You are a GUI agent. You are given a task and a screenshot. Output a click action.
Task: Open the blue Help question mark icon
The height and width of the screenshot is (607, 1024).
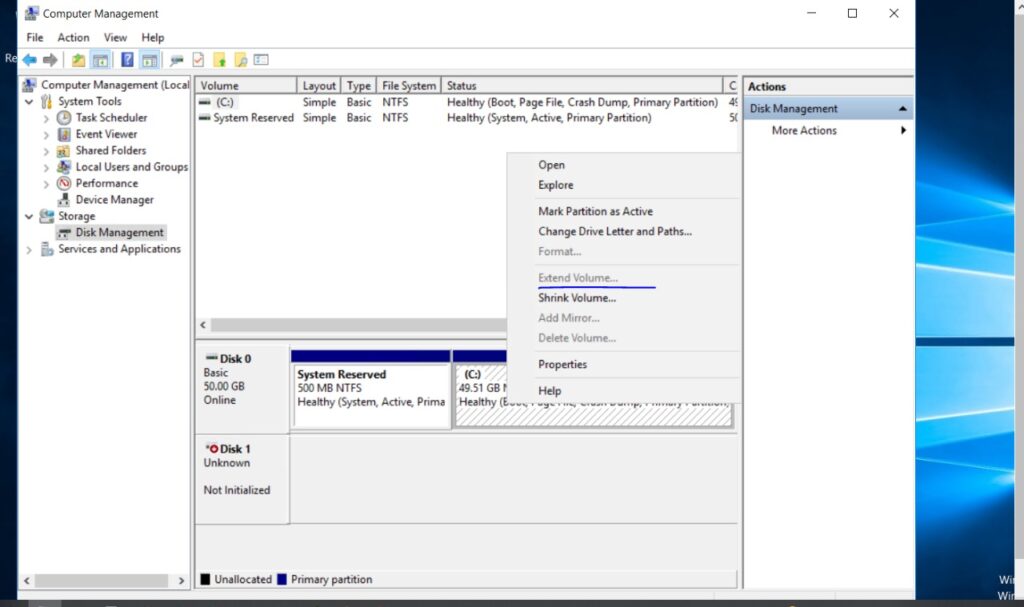(x=127, y=60)
